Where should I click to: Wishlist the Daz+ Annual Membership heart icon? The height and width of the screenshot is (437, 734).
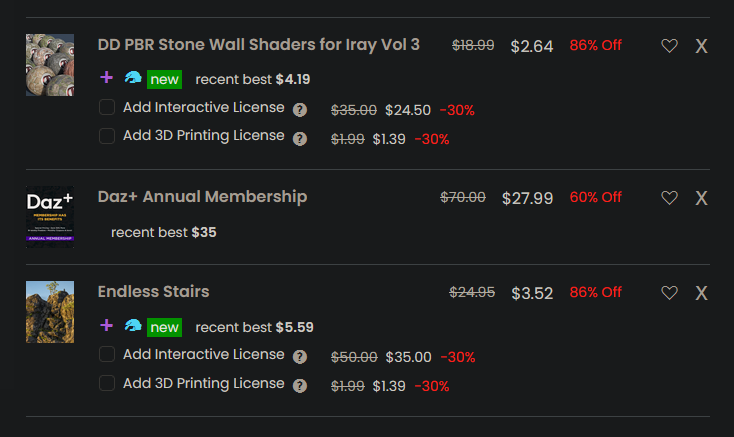pos(669,198)
